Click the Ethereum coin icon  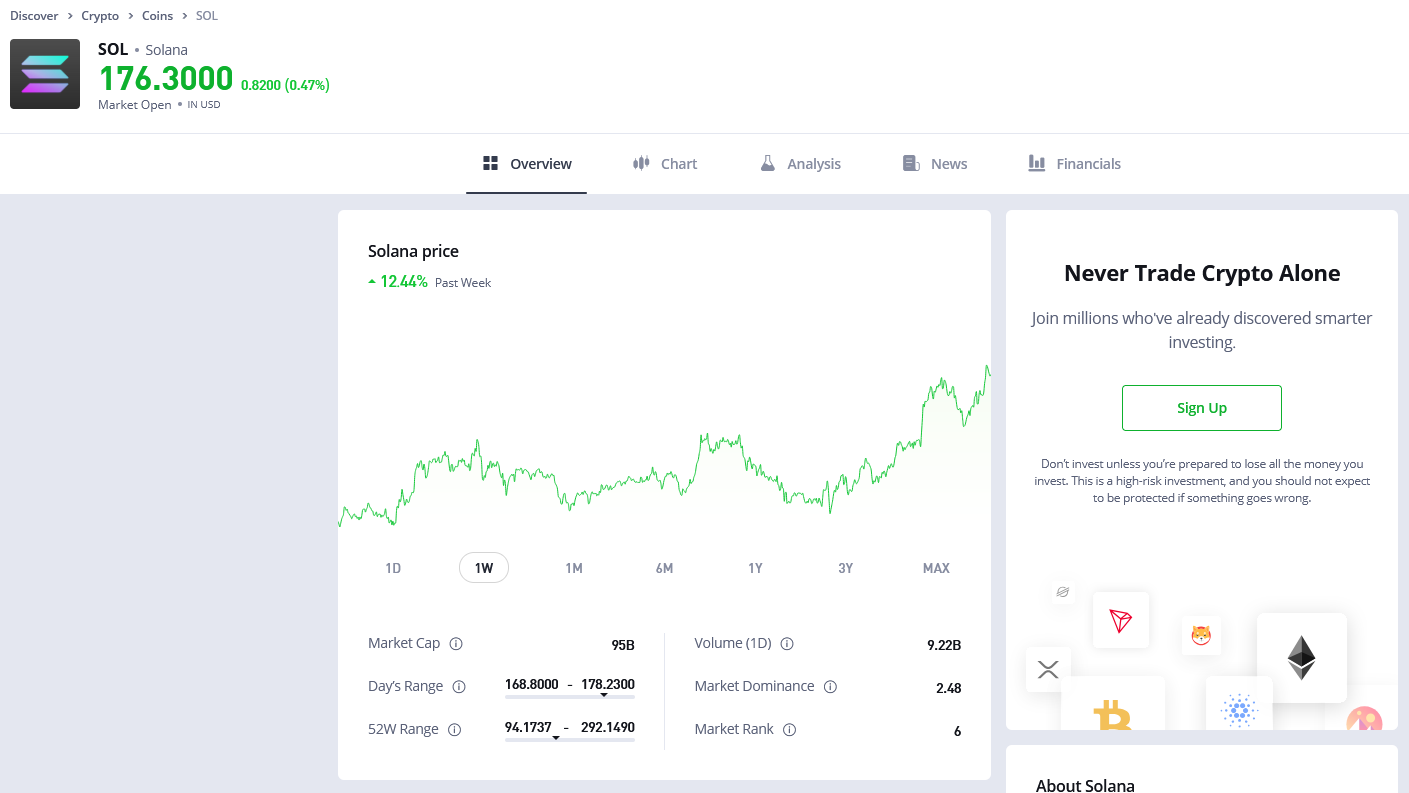[1301, 658]
